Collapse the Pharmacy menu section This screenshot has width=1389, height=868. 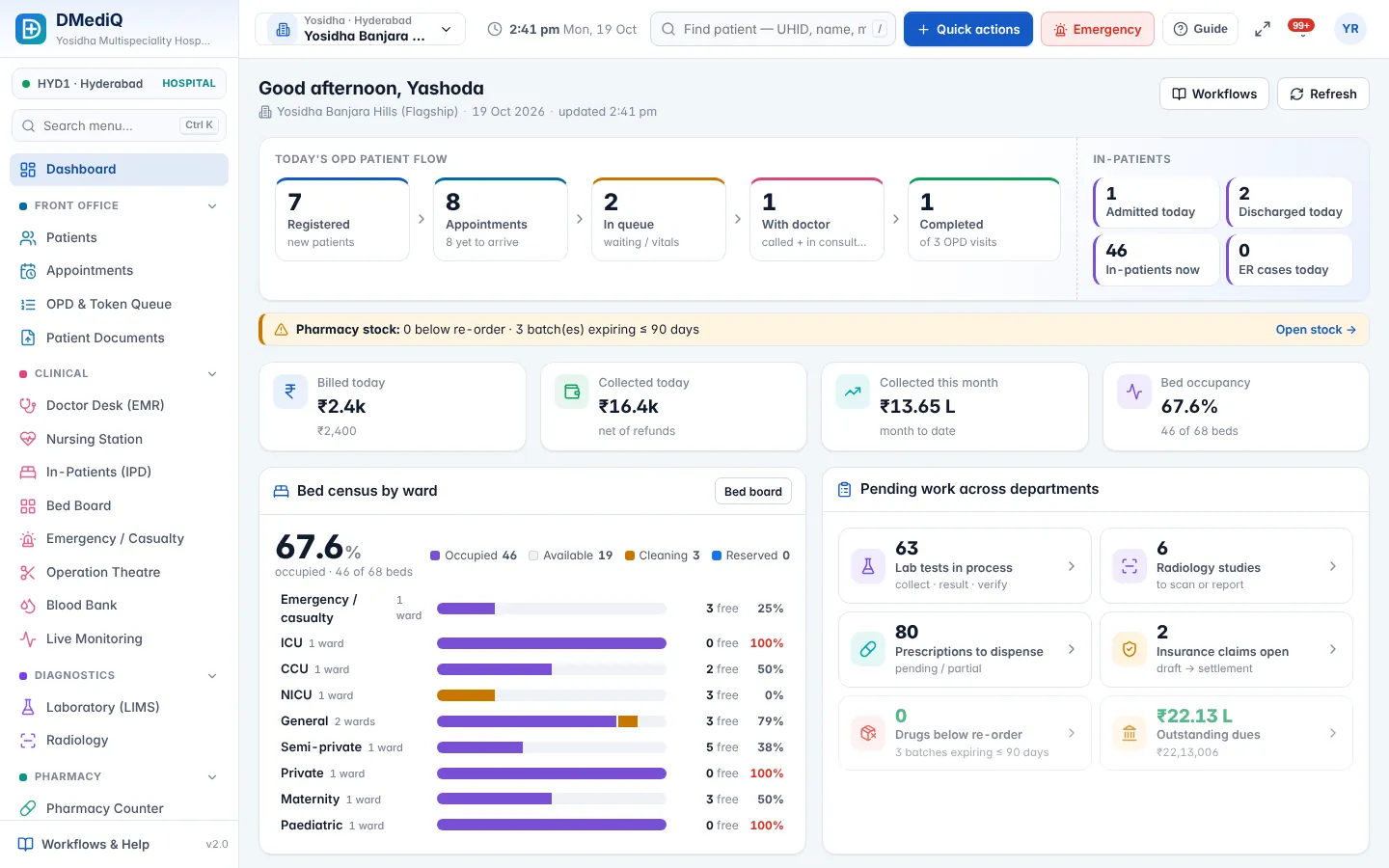click(212, 776)
